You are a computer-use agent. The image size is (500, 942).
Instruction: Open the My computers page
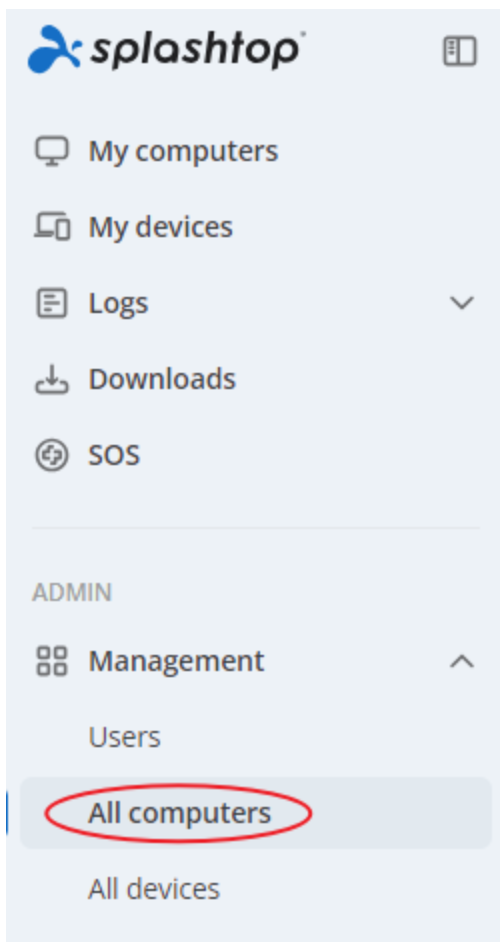183,151
